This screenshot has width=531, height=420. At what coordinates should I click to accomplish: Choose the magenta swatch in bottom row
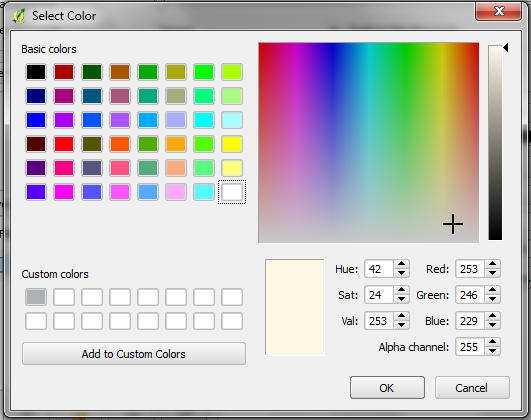pos(64,192)
